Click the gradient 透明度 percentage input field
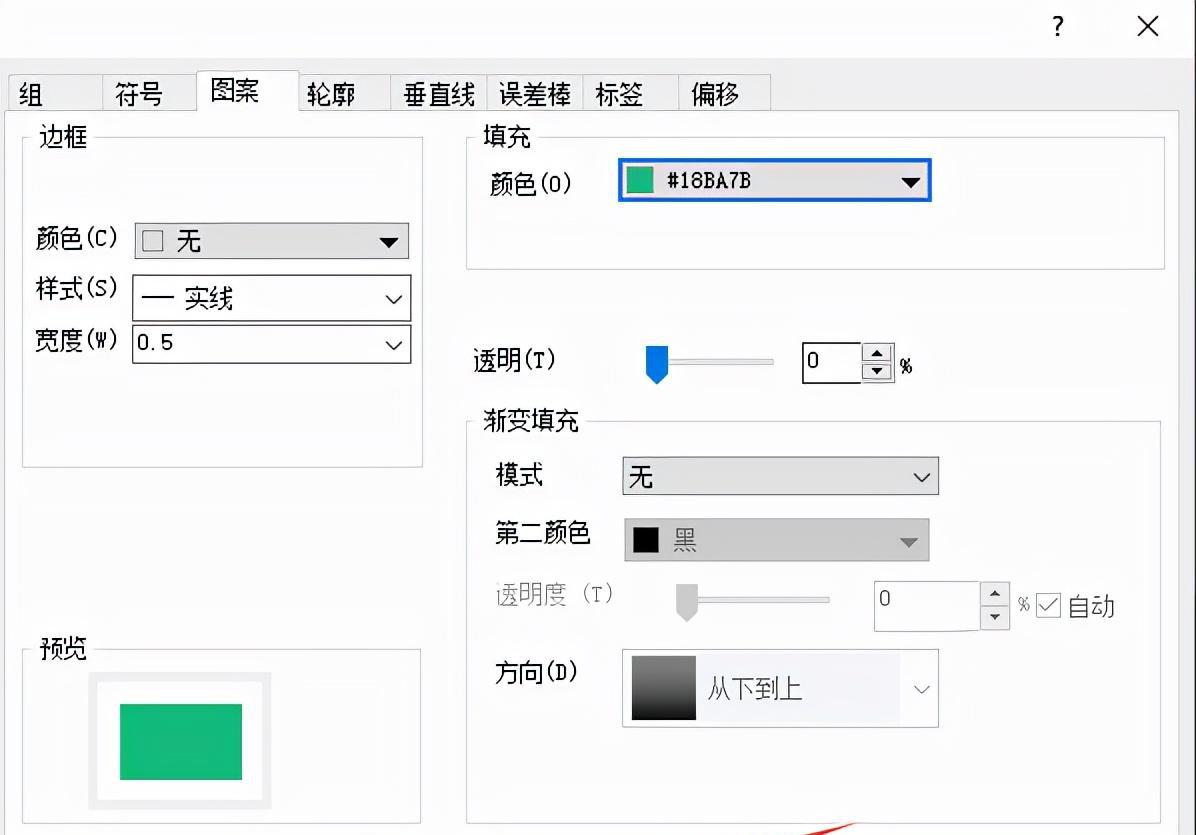1196x835 pixels. tap(927, 605)
